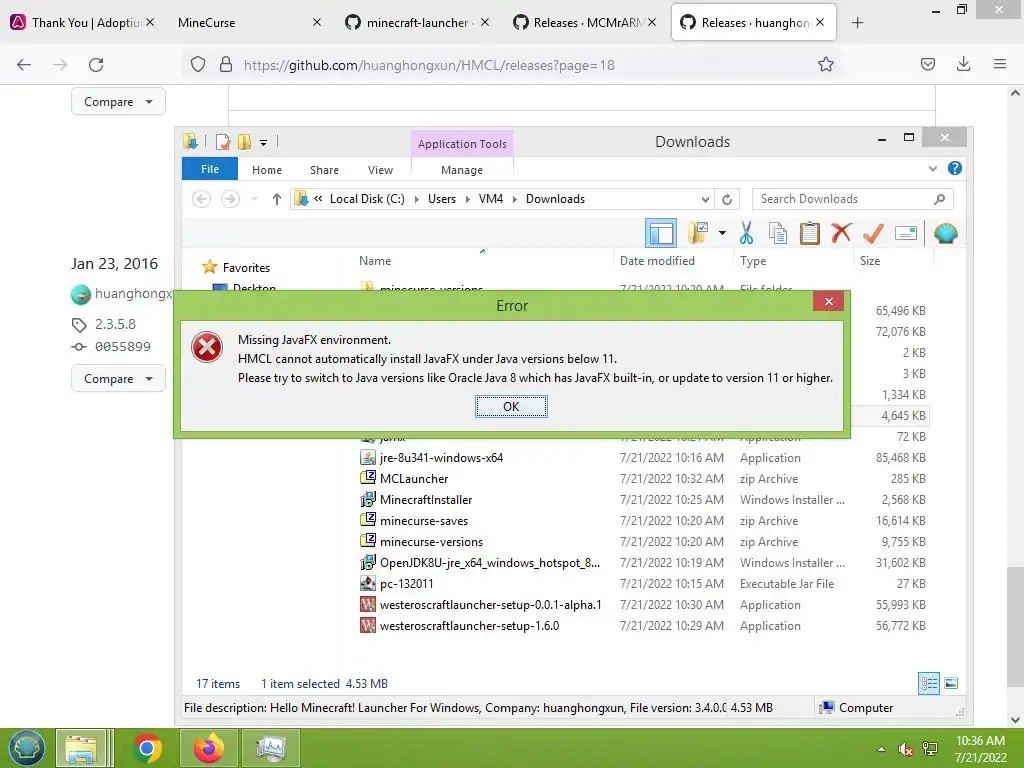The image size is (1024, 768).
Task: Go back in Firefox
Action: tap(24, 65)
